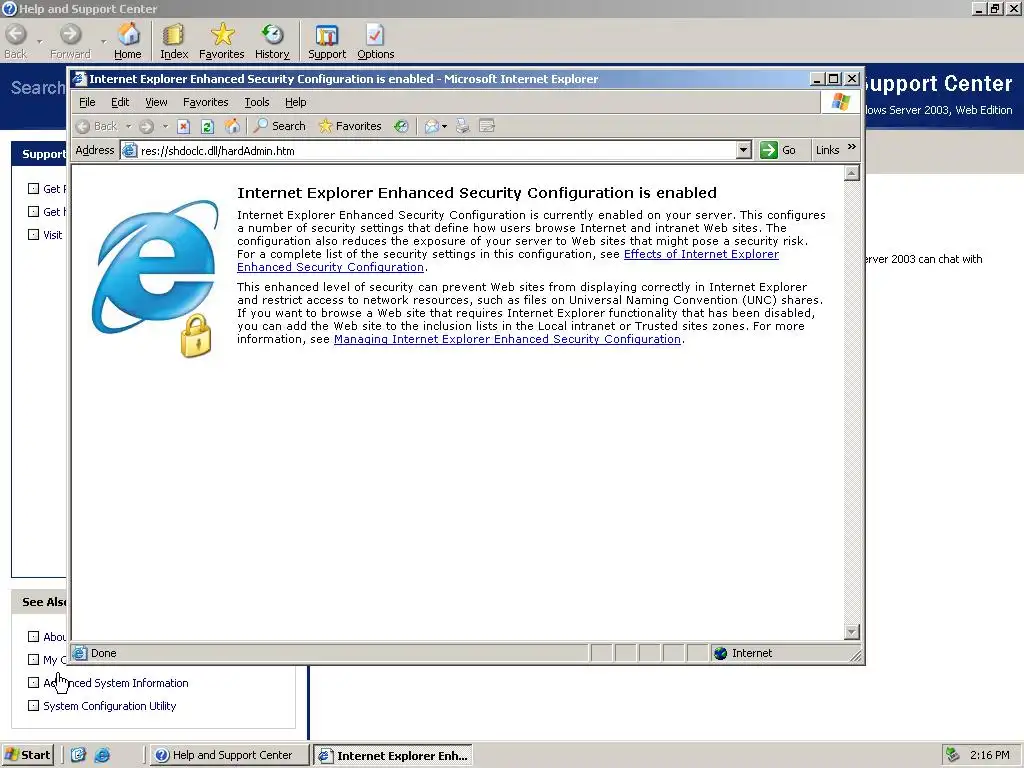The image size is (1024, 768).
Task: Open Help and Support Center Back dropdown arrow
Action: 39,42
